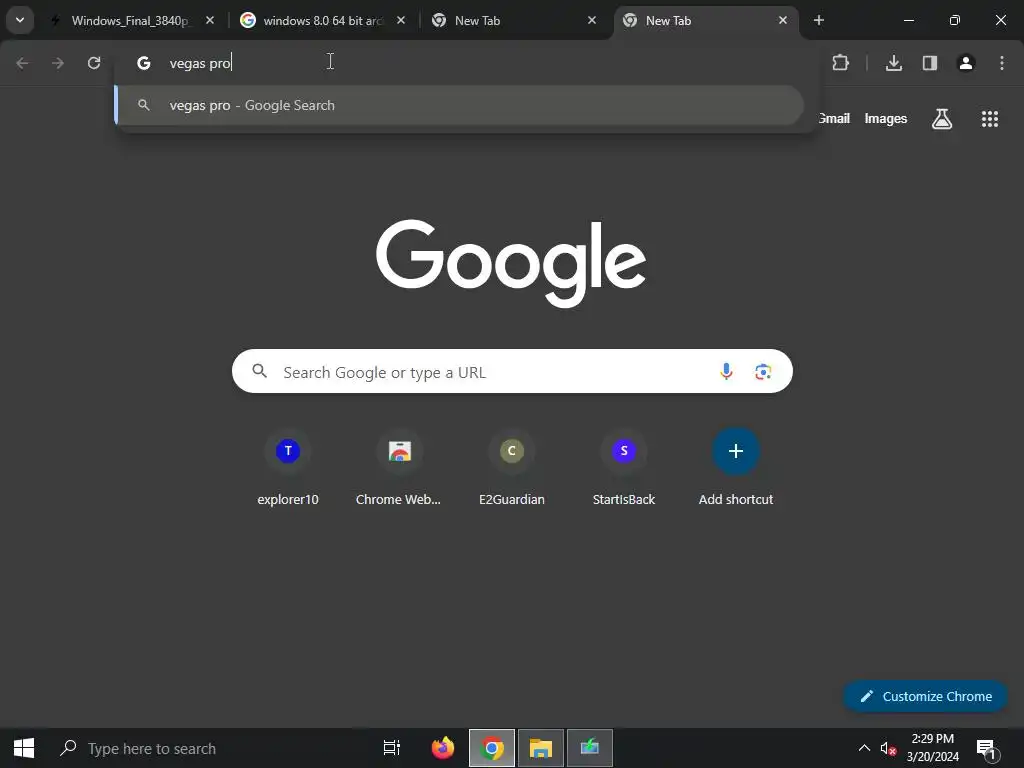The height and width of the screenshot is (768, 1024).
Task: Open the profile avatar icon
Action: [966, 63]
